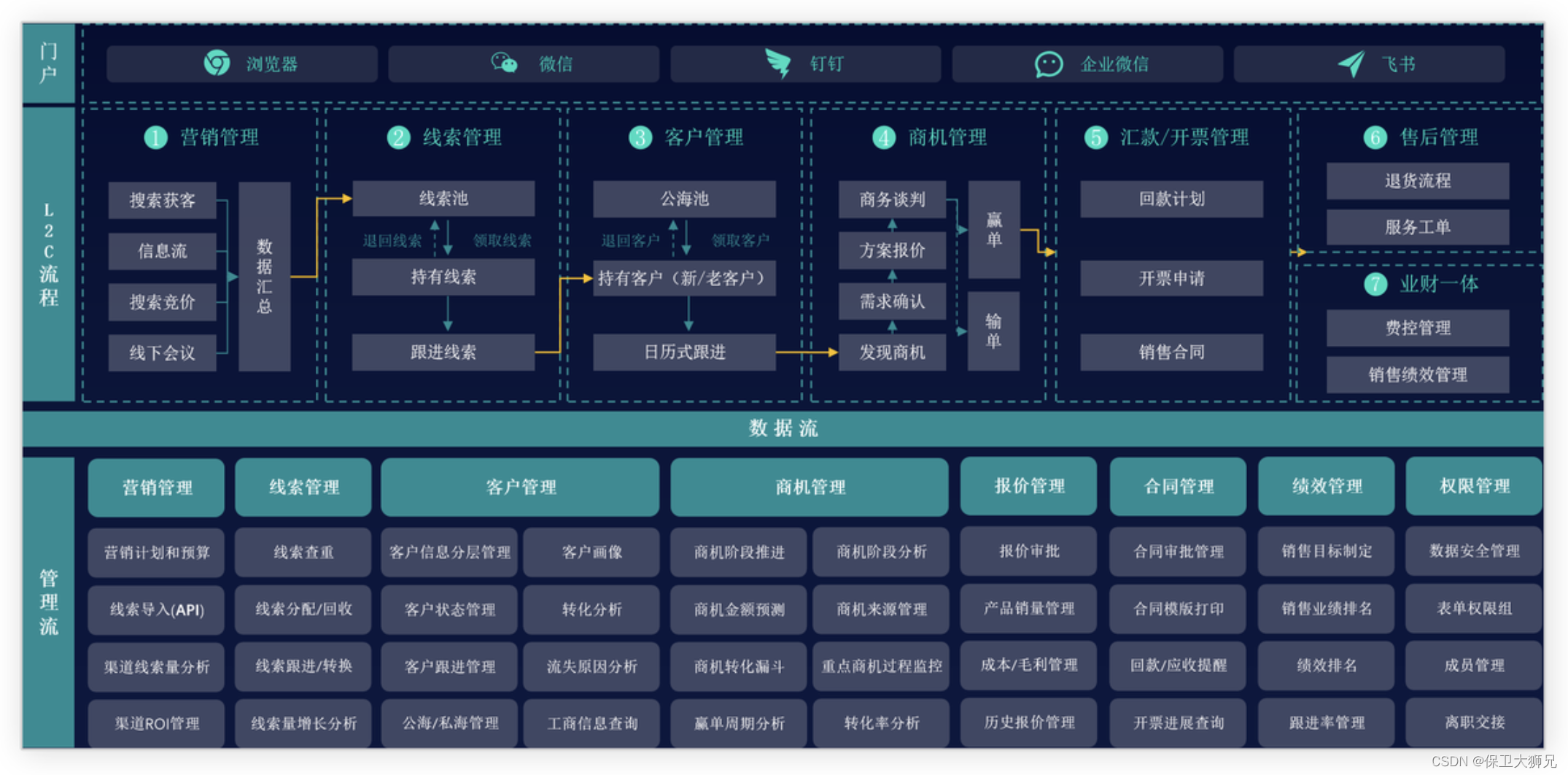Click the number 6 circle beside 售后管理
The width and height of the screenshot is (1568, 775).
[x=1375, y=137]
